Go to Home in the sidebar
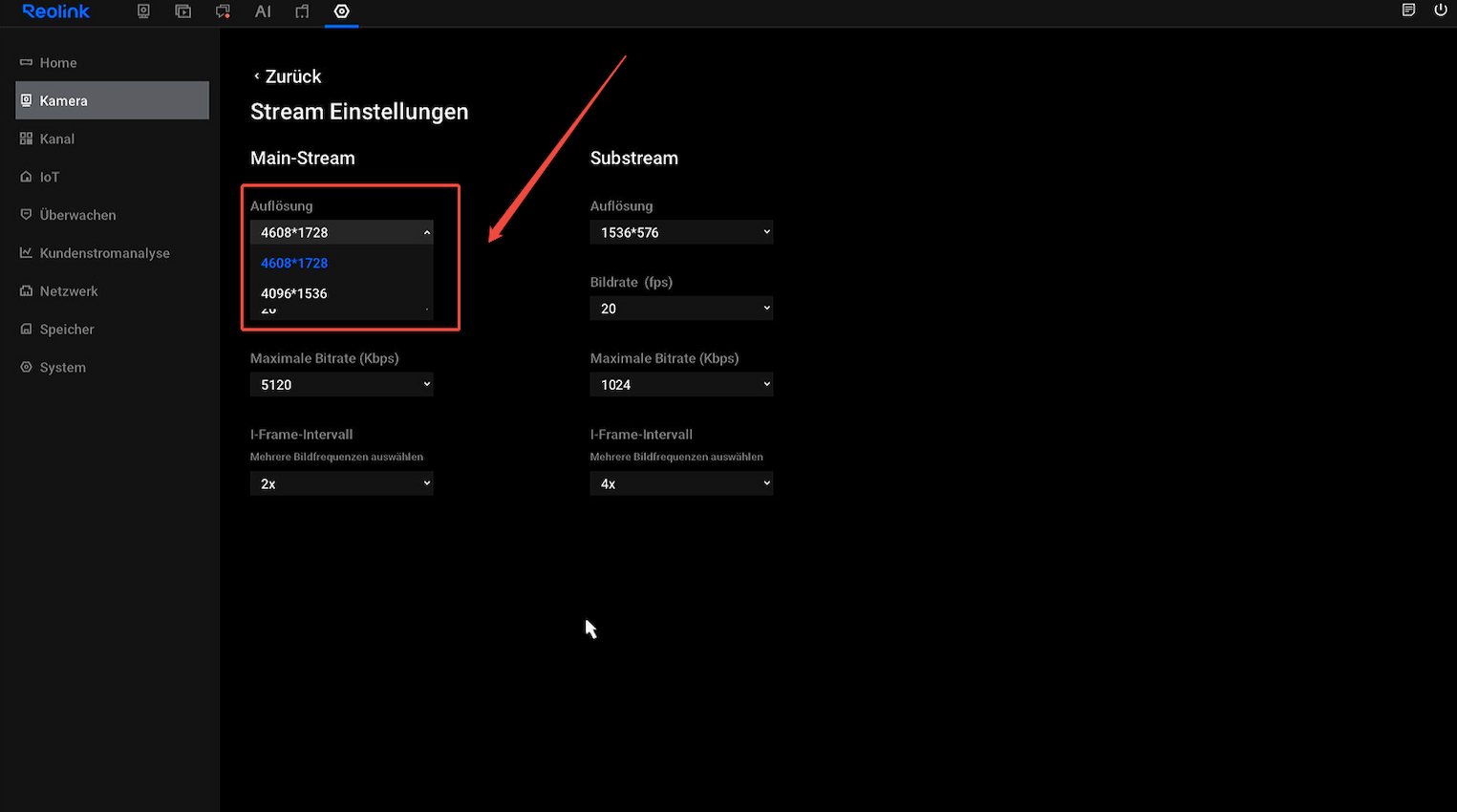This screenshot has height=812, width=1457. (x=112, y=63)
